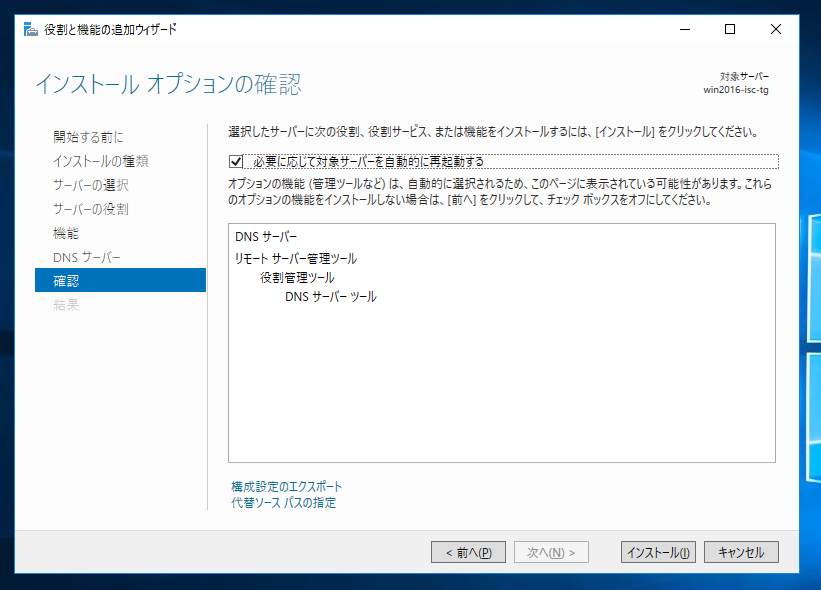Open the 代替ソース パスの指定 link
The width and height of the screenshot is (821, 590).
[284, 503]
